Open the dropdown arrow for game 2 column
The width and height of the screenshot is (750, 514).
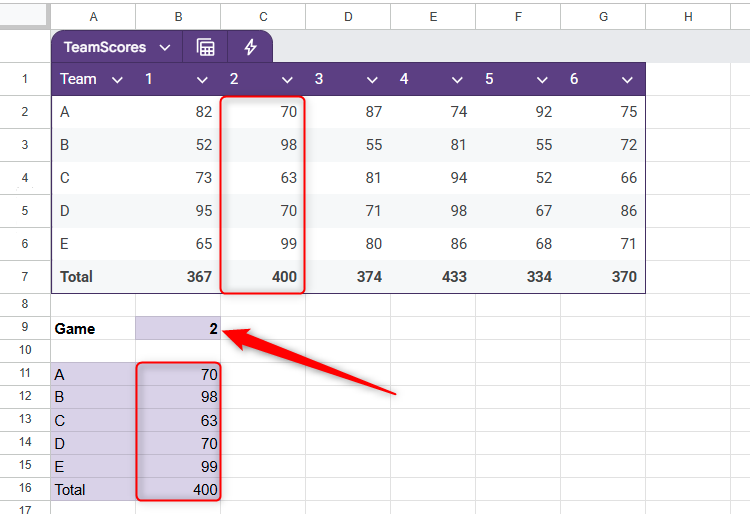point(288,79)
